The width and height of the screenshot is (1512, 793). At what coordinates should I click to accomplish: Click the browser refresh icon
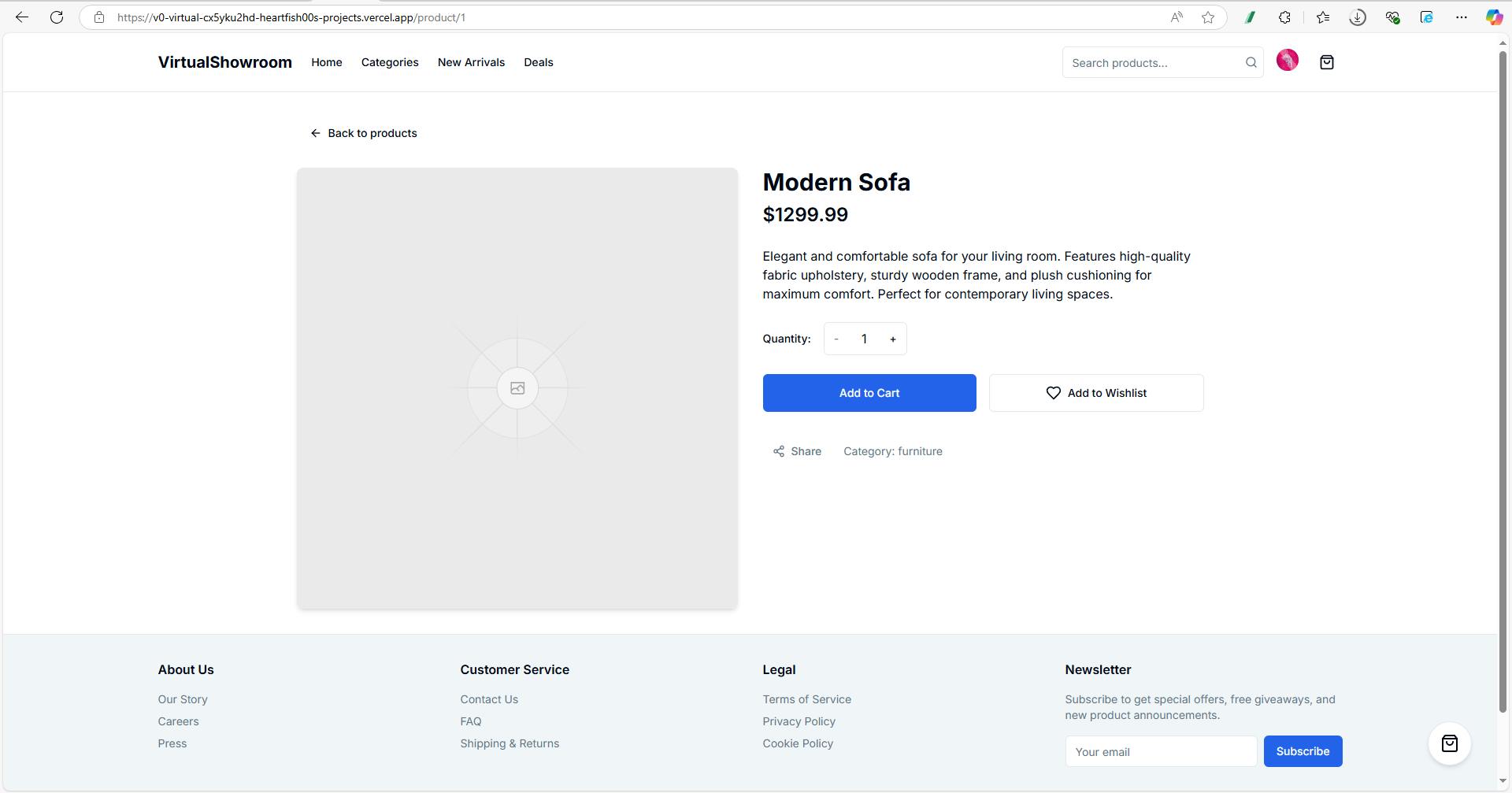point(57,17)
